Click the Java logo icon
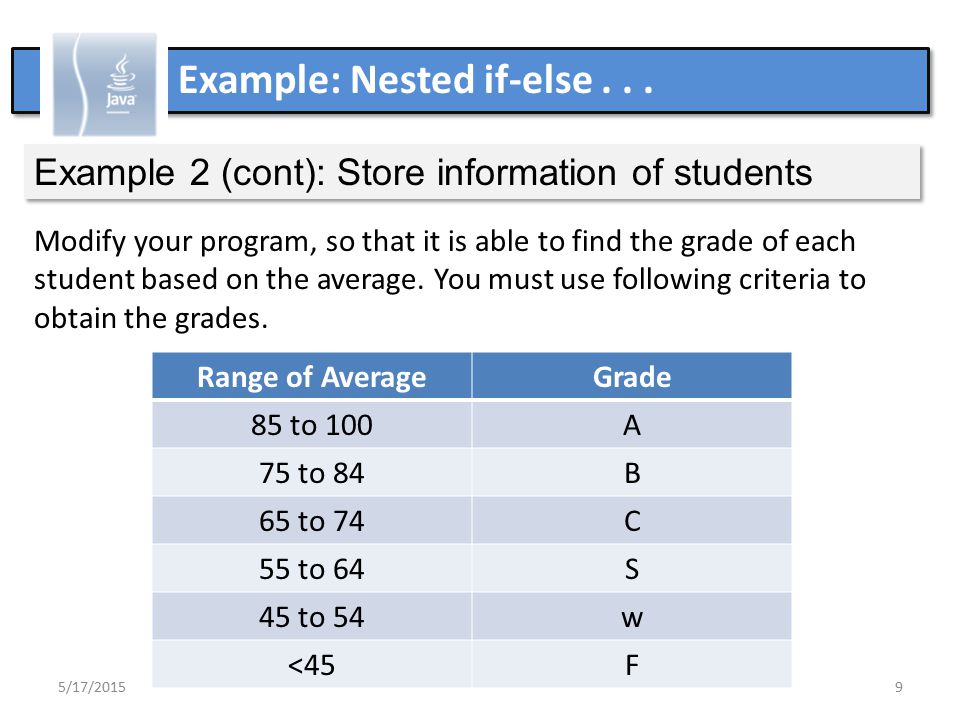Screen dimensions: 960x720 coord(105,84)
